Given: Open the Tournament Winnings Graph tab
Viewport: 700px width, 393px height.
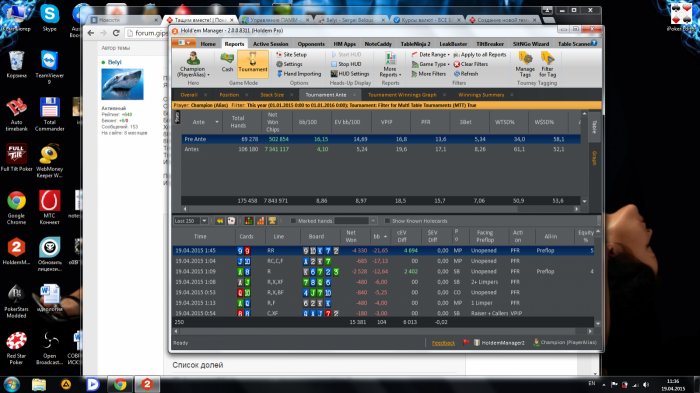Looking at the screenshot, I should 402,95.
